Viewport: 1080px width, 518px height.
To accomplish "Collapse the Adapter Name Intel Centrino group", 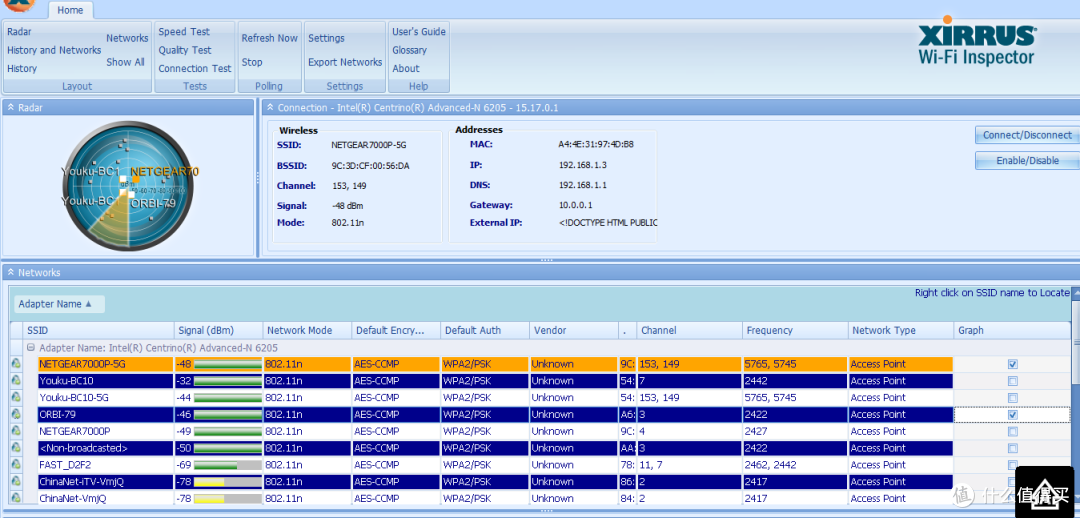I will tap(31, 348).
